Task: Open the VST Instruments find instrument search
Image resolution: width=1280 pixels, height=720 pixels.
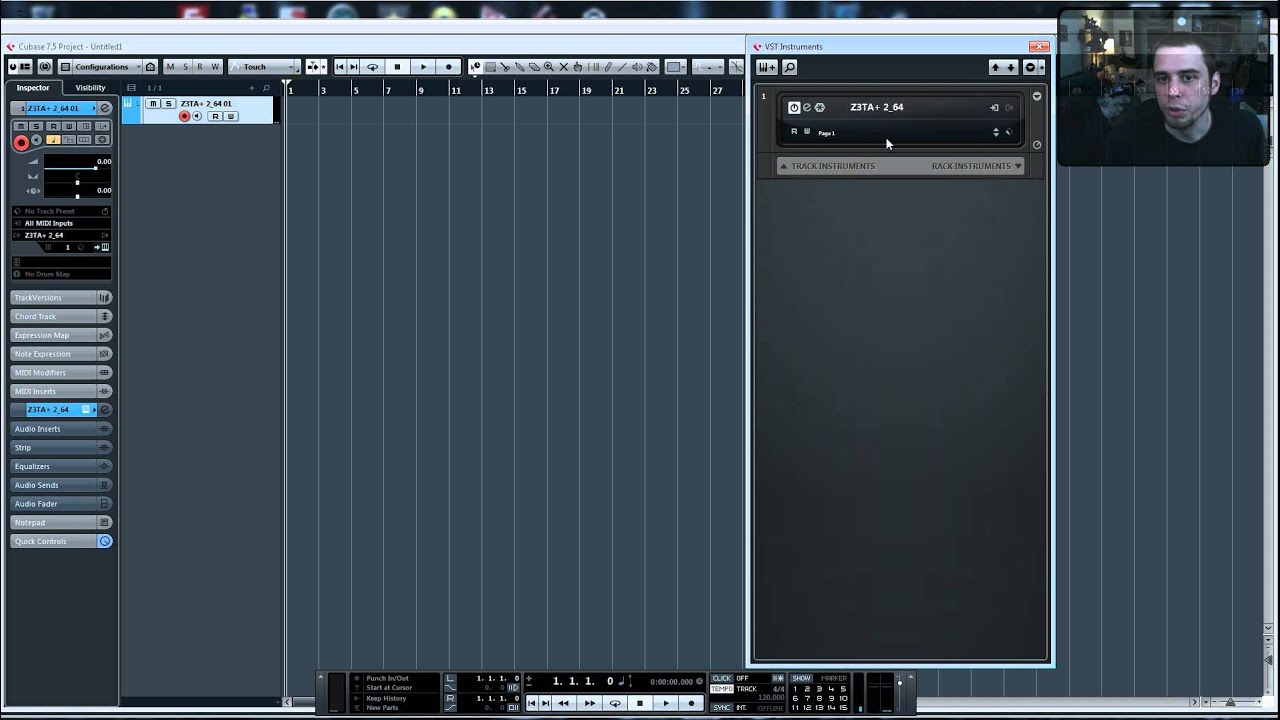Action: 790,67
